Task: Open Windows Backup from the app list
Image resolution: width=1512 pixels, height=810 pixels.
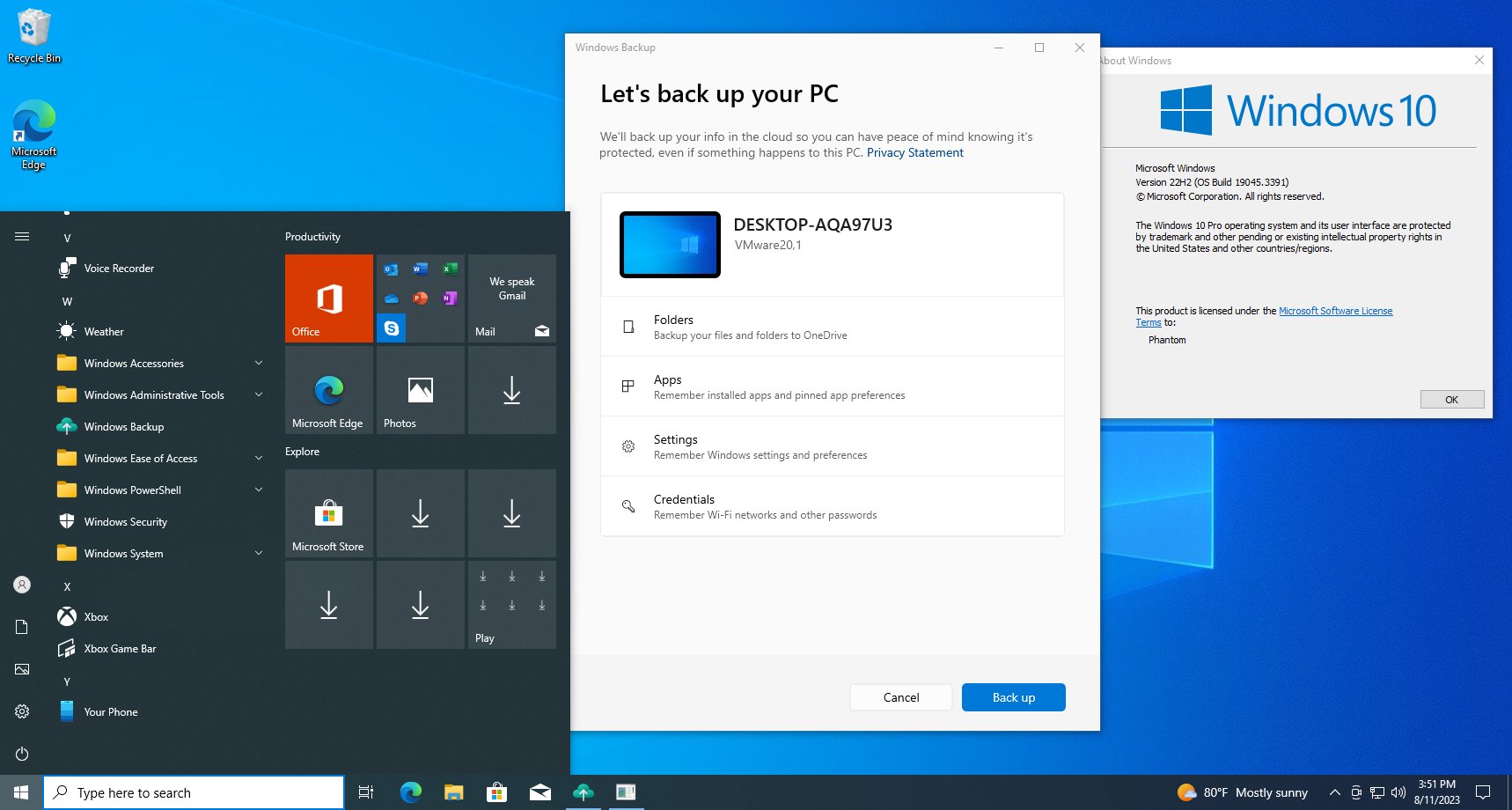Action: [124, 427]
